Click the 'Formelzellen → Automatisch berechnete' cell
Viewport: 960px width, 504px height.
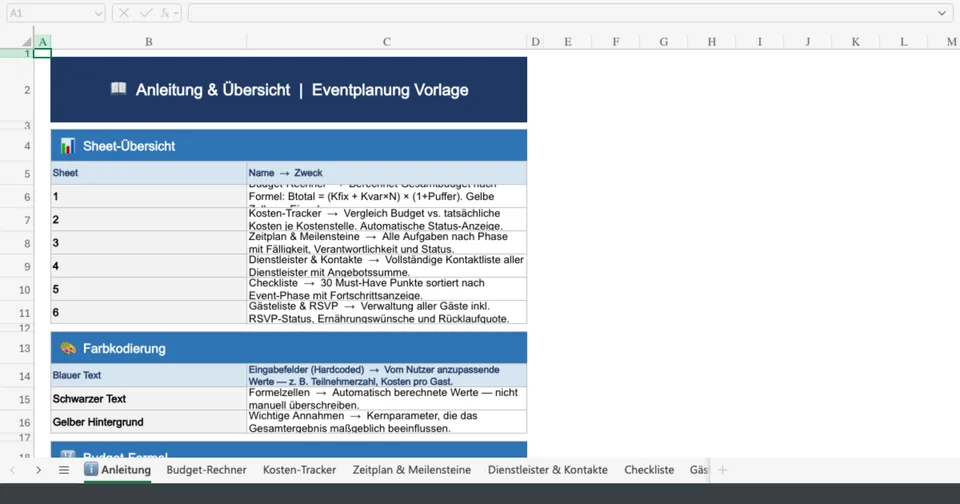pyautogui.click(x=386, y=399)
